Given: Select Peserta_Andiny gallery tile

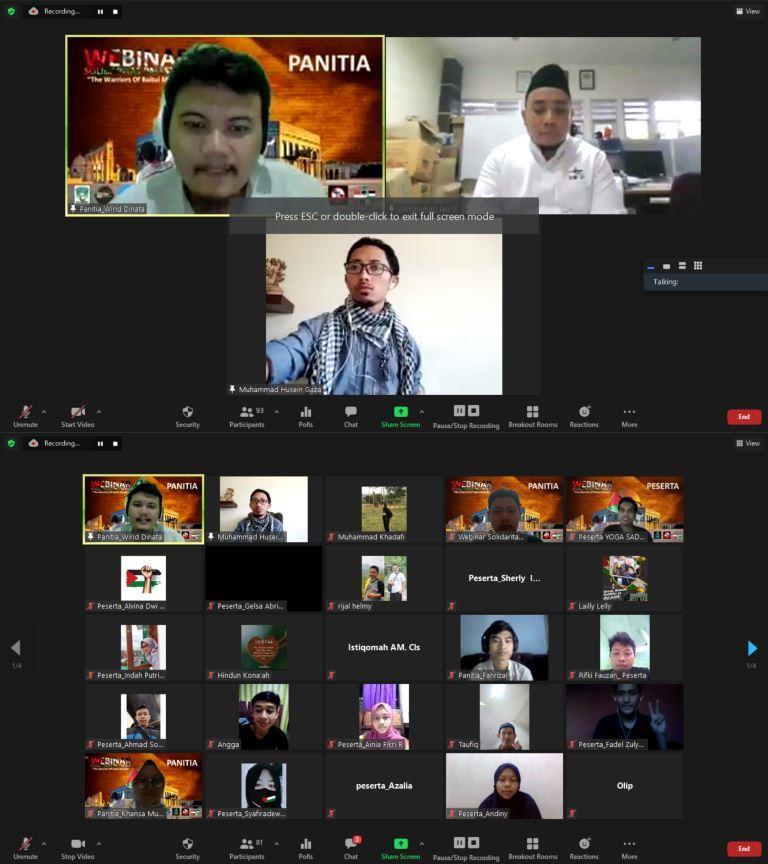Looking at the screenshot, I should point(504,786).
